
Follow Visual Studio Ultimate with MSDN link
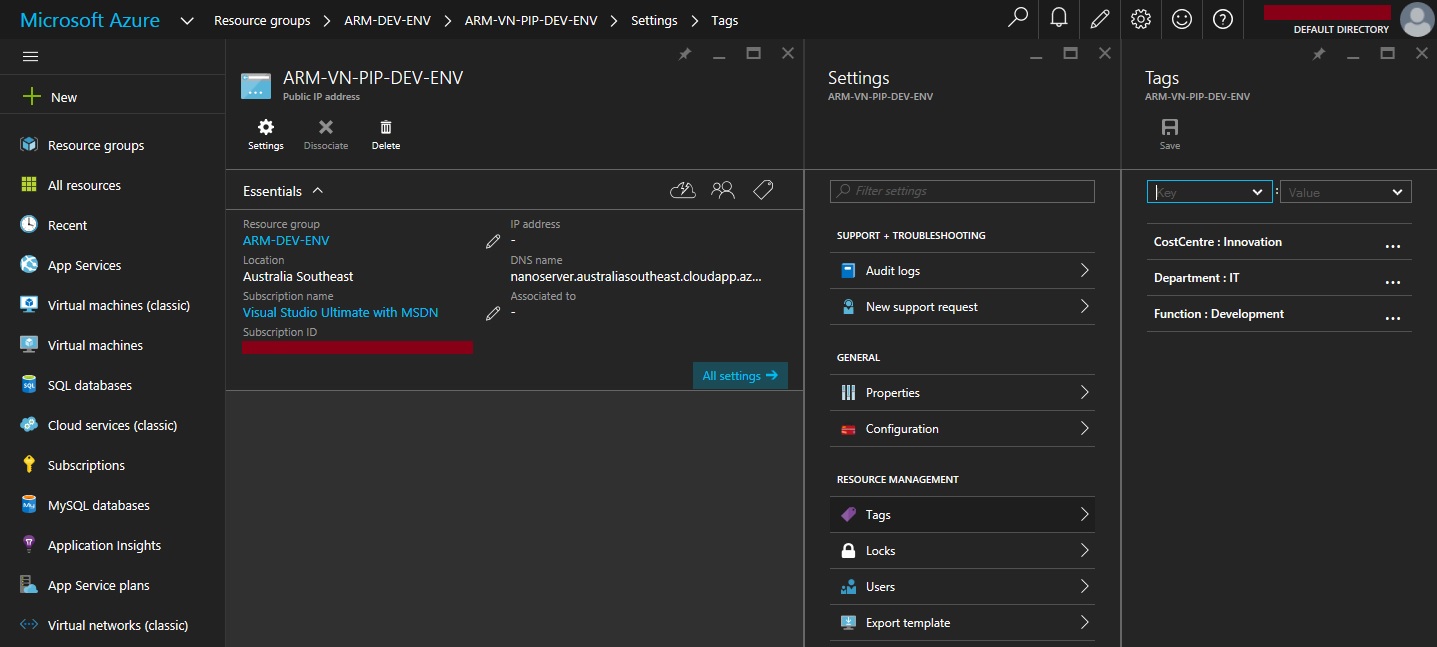tap(340, 313)
